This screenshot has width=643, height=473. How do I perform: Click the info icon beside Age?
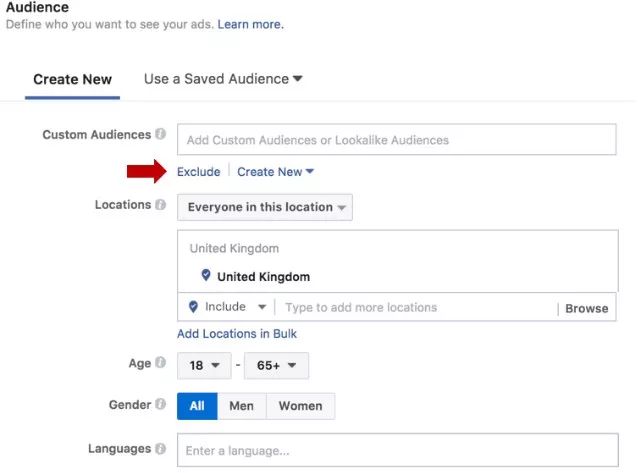160,362
